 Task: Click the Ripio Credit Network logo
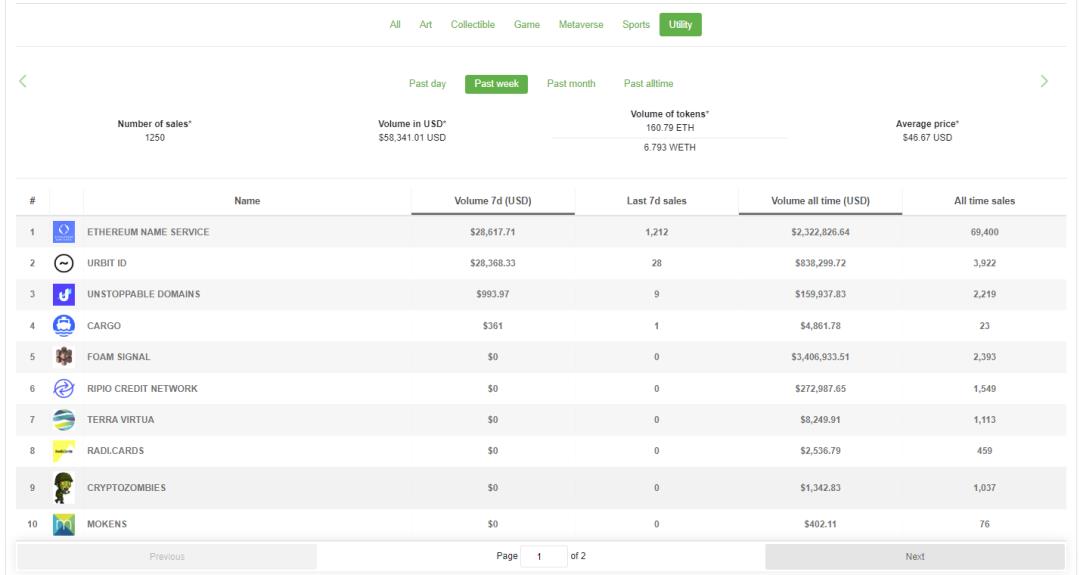click(x=64, y=388)
